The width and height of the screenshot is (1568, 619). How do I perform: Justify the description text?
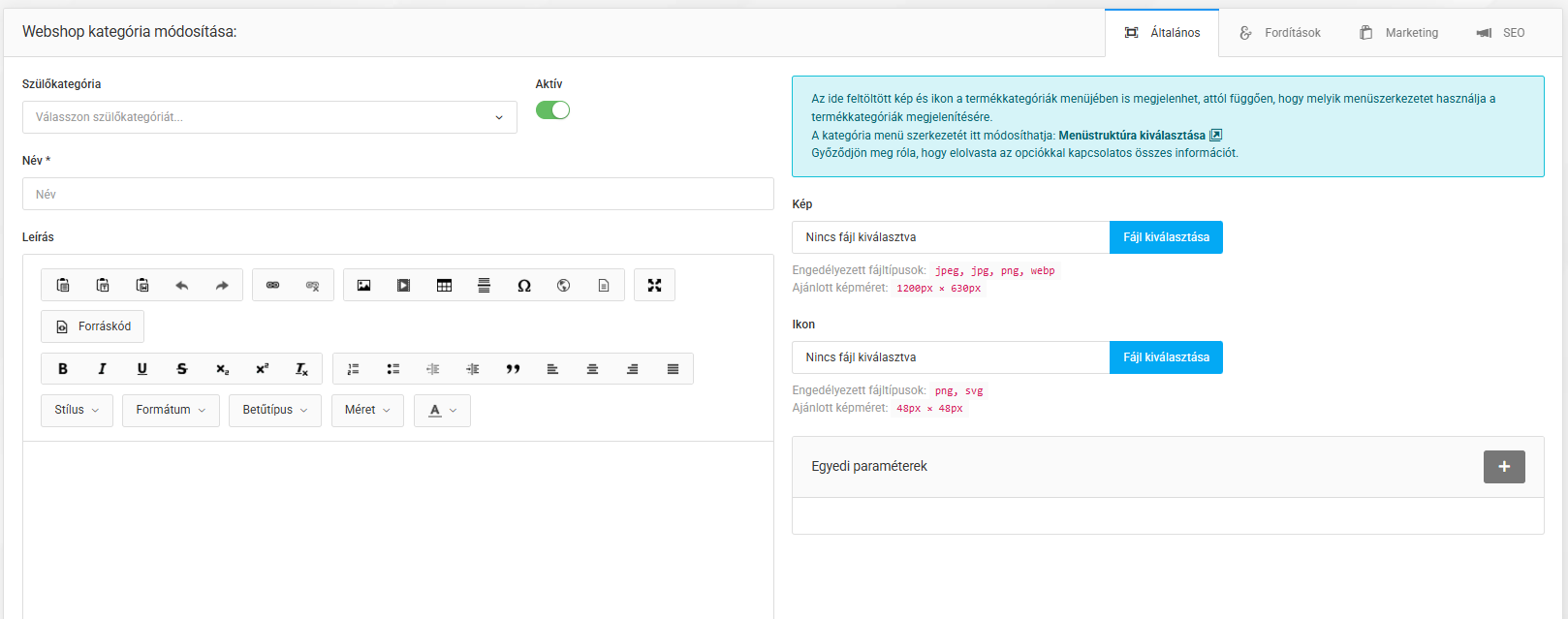(x=673, y=369)
